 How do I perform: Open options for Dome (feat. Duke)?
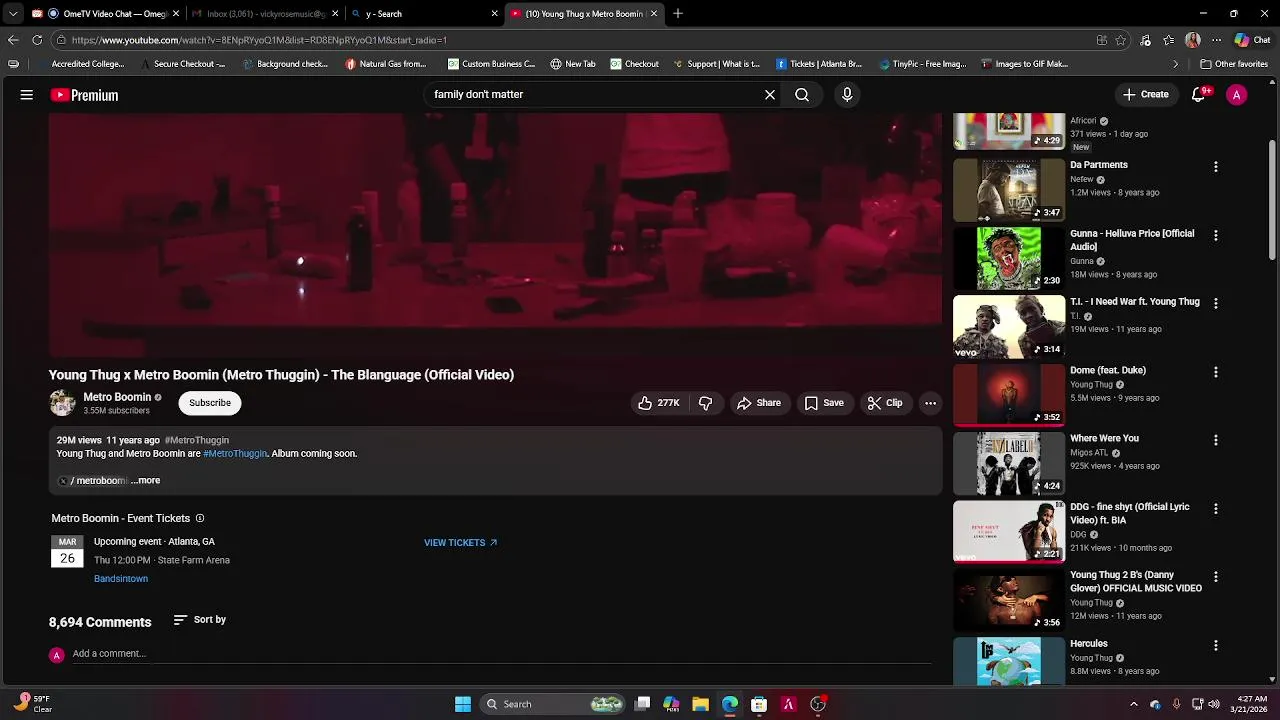1216,372
